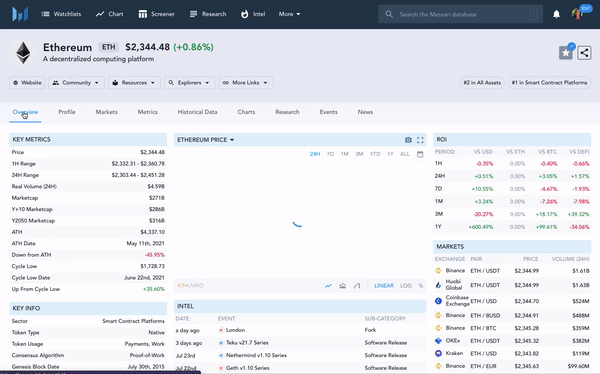Open the user profile avatar
The height and width of the screenshot is (374, 600).
[x=577, y=14]
